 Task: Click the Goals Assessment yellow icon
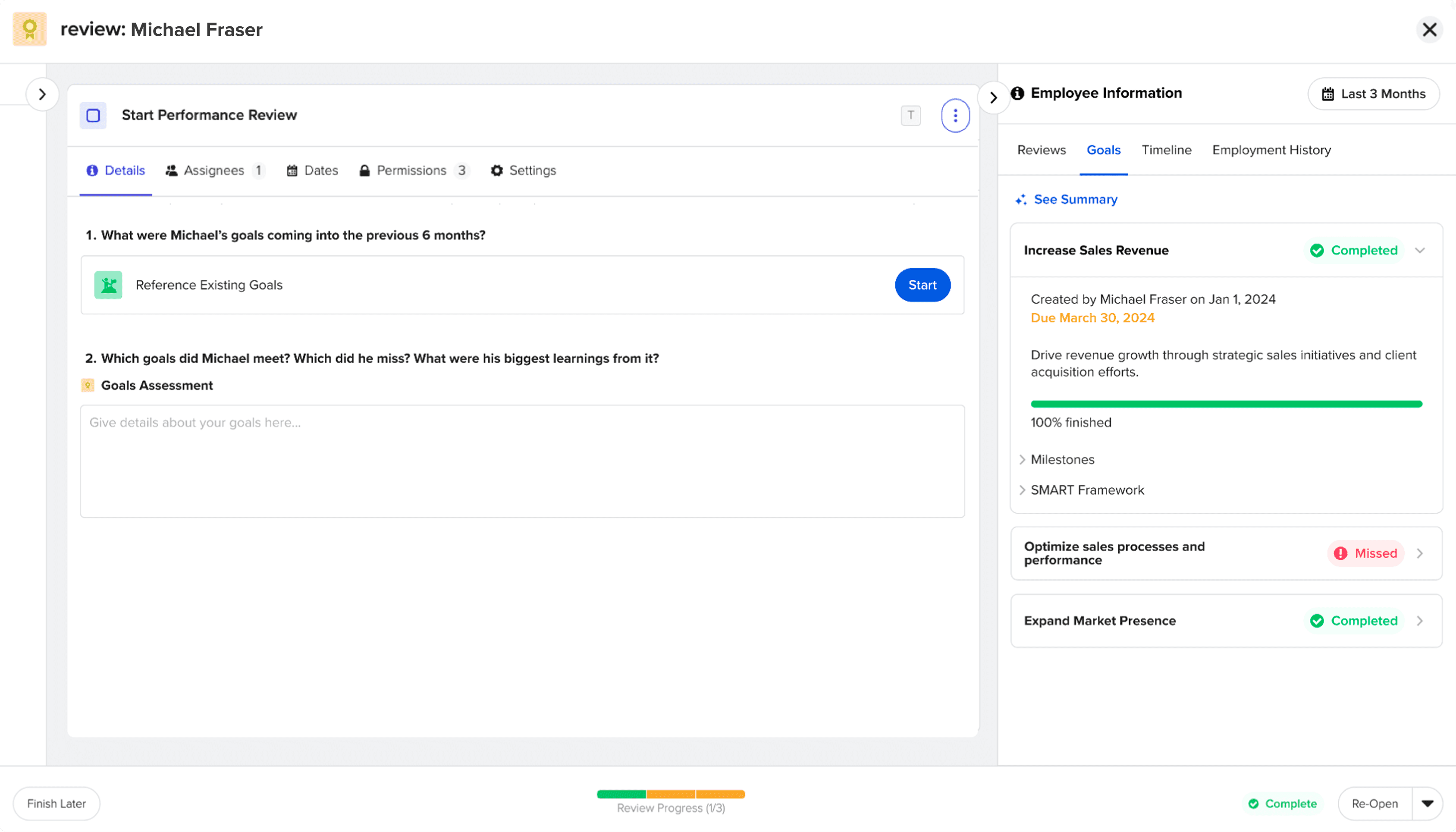point(88,385)
